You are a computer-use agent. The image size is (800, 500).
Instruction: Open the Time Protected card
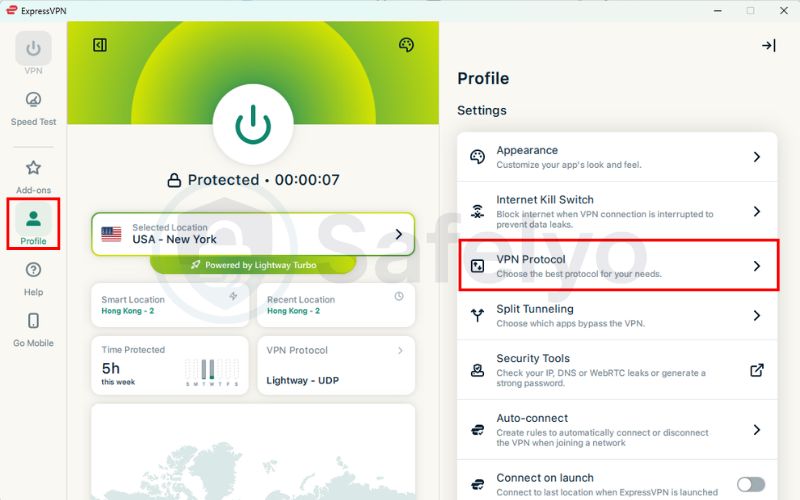170,365
